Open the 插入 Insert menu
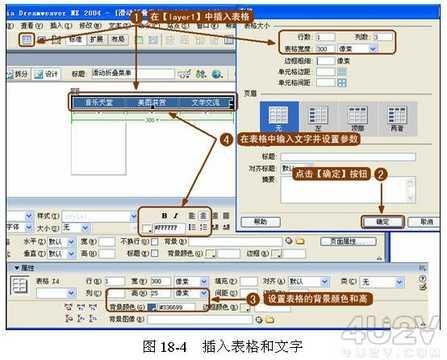Viewport: 447px width, 360px height. coord(61,25)
